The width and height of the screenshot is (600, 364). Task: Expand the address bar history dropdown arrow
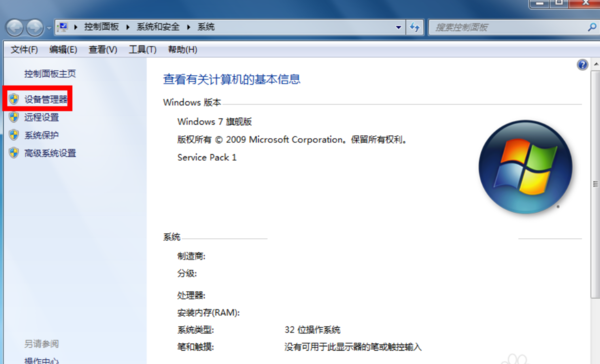pyautogui.click(x=398, y=27)
